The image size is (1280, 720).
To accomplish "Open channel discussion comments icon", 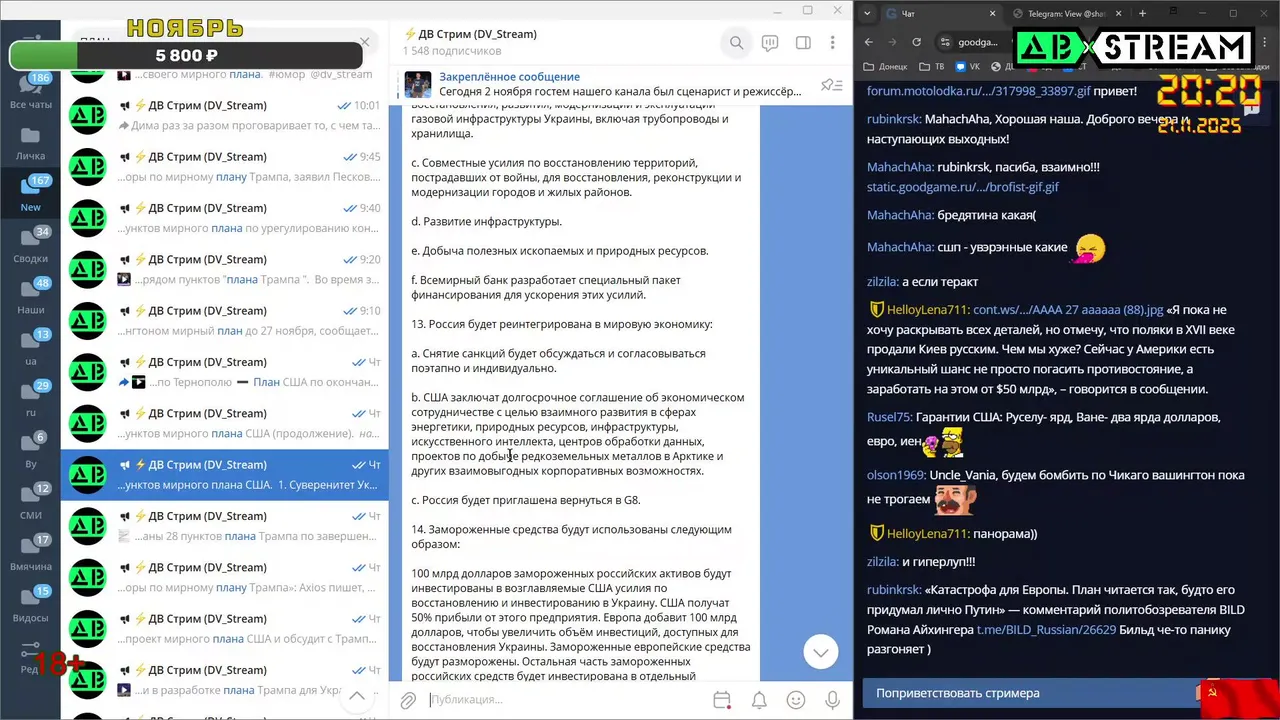I will click(x=770, y=43).
